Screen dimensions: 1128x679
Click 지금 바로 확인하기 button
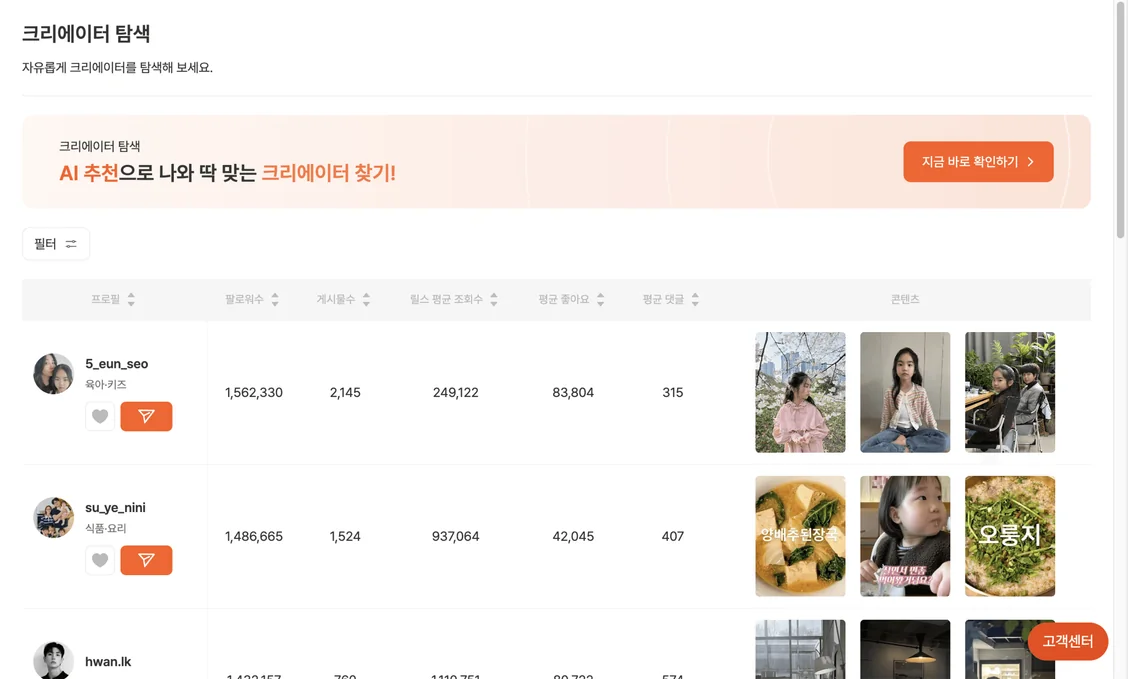pos(978,162)
